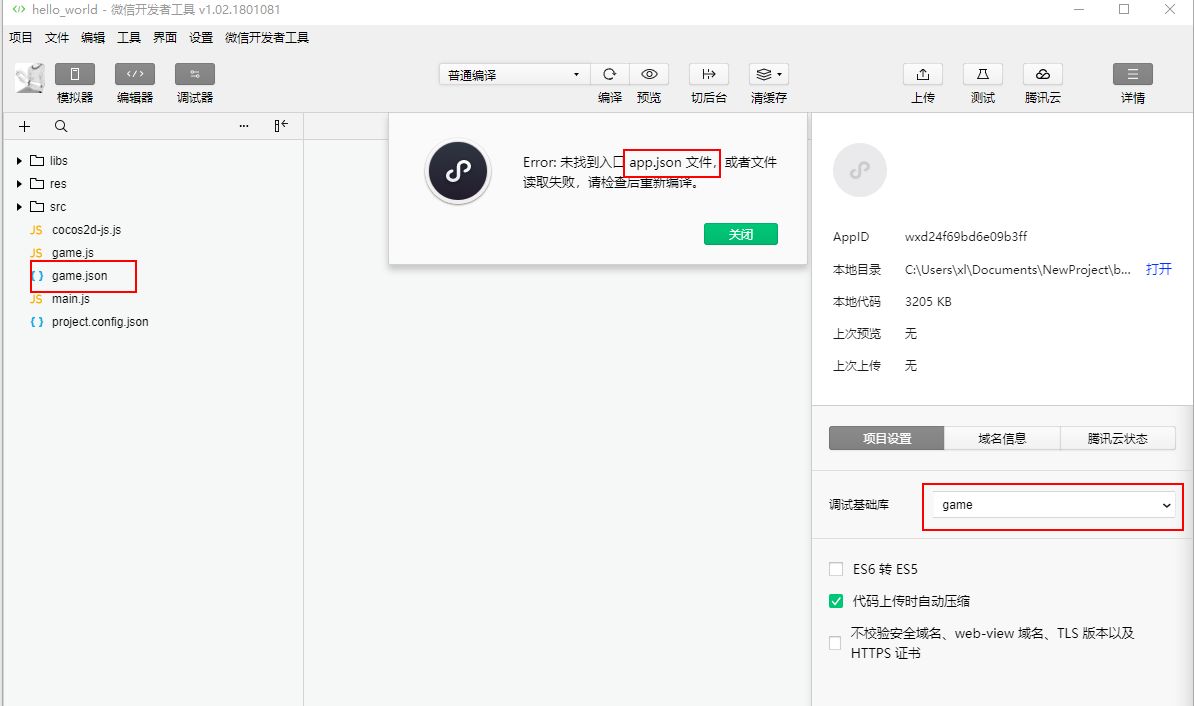Image resolution: width=1194 pixels, height=706 pixels.
Task: Open the 调试基础库 game dropdown
Action: (1053, 505)
